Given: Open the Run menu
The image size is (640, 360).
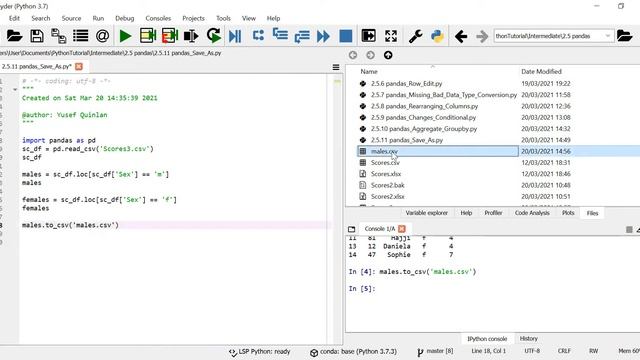Looking at the screenshot, I should point(98,18).
